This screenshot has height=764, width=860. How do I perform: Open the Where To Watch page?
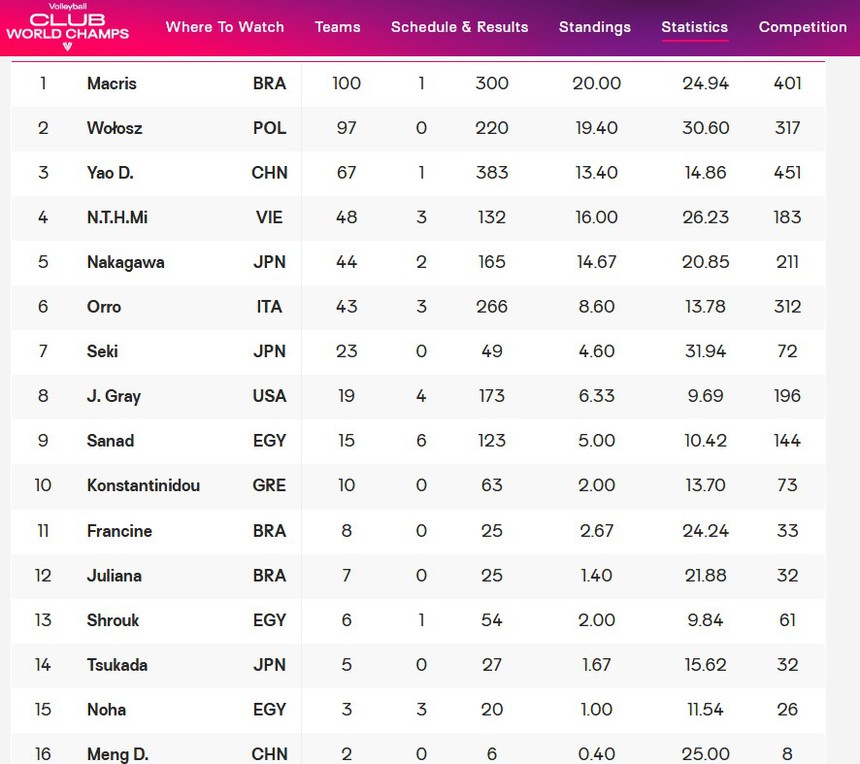click(x=225, y=27)
